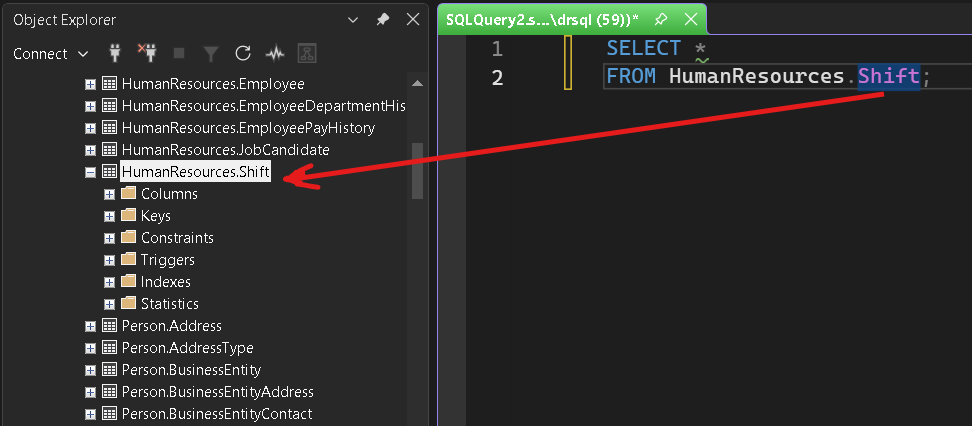Pin the Object Explorer panel

coord(382,20)
